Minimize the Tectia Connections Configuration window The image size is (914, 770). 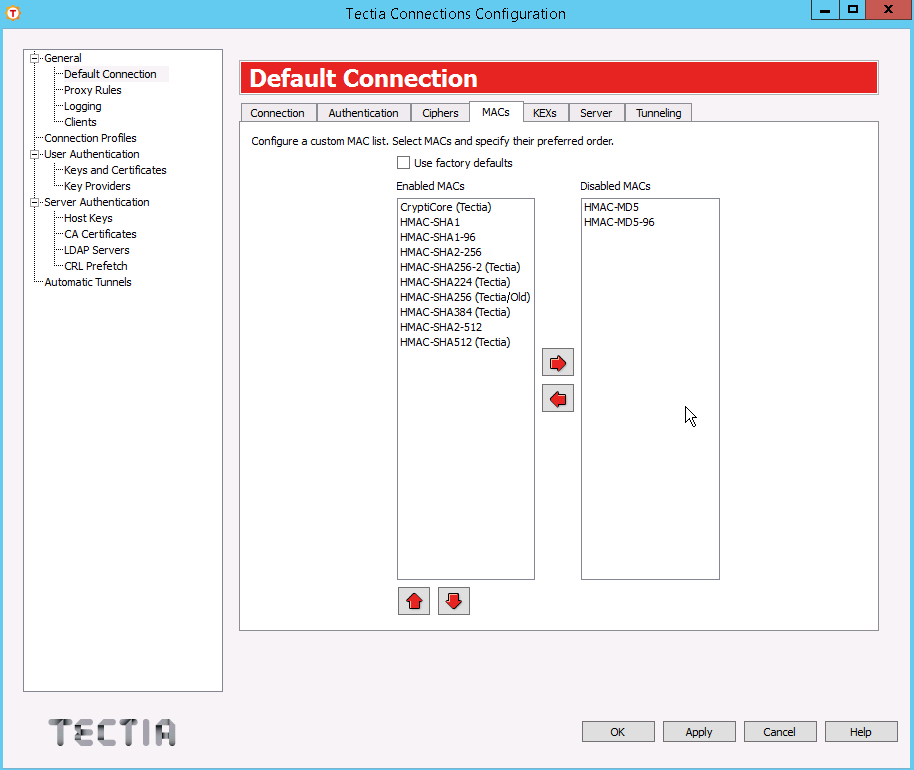tap(825, 10)
